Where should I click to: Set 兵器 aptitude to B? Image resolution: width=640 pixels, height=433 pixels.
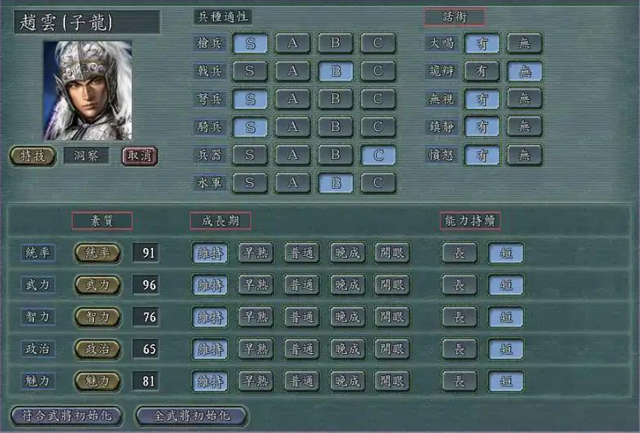tap(336, 155)
